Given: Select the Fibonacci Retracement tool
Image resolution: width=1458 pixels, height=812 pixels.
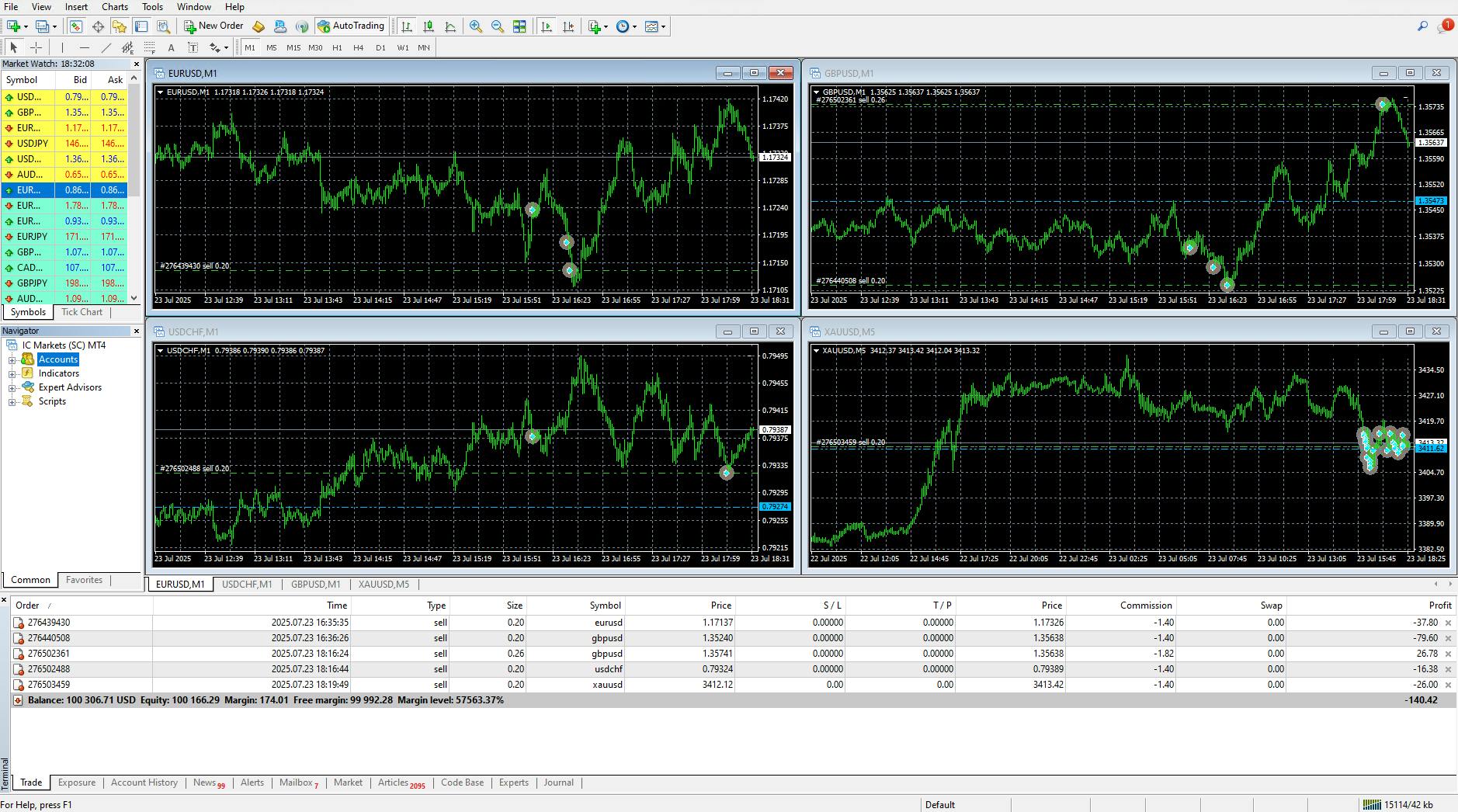Looking at the screenshot, I should tap(149, 47).
